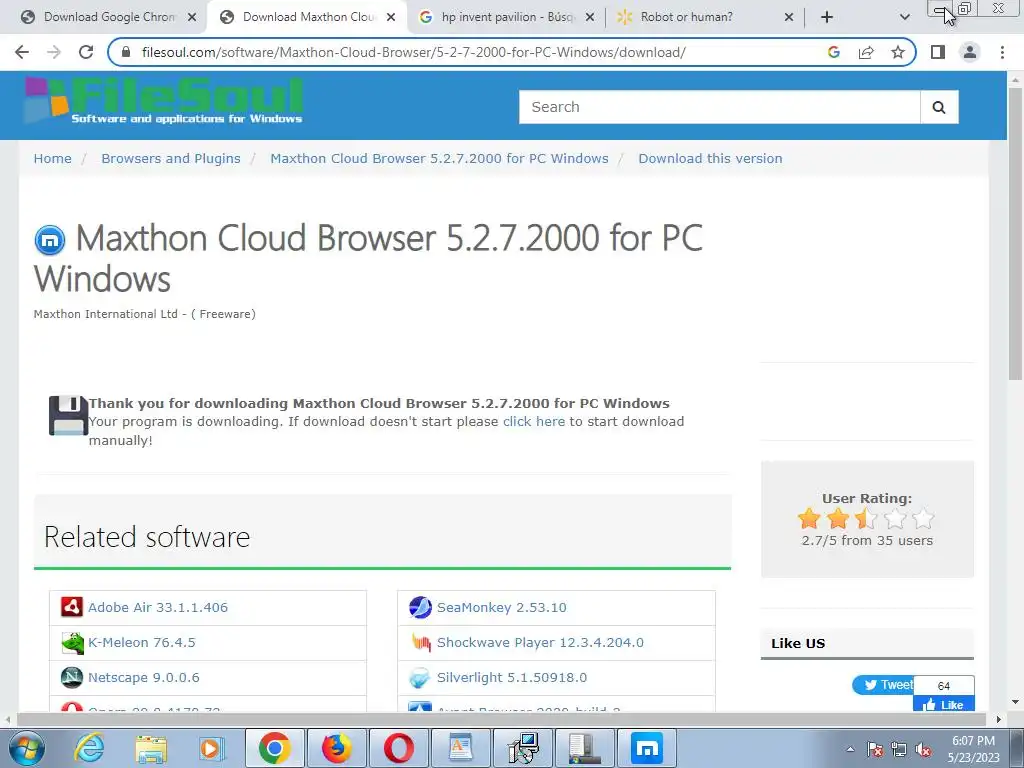Rate five stars in User Rating
This screenshot has width=1024, height=768.
pos(923,519)
